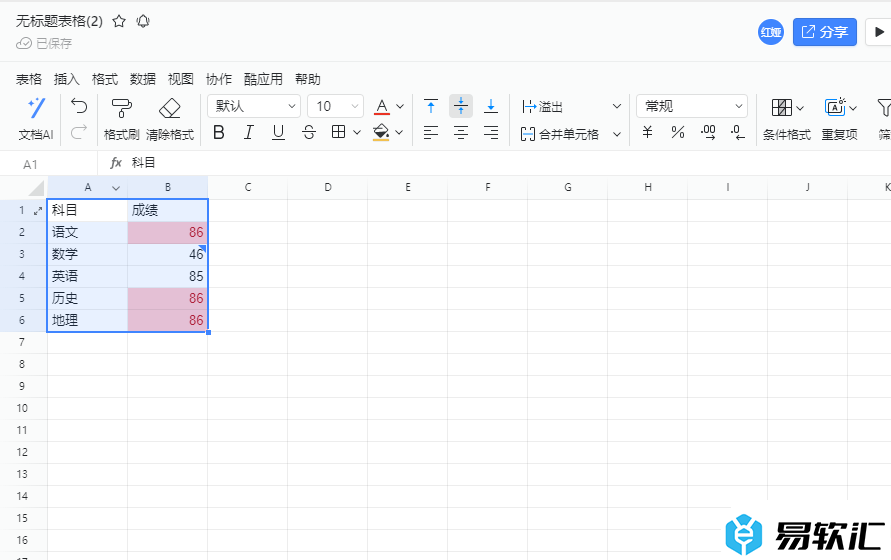Click the expand icon on row 1
This screenshot has height=560, width=891.
[38, 211]
